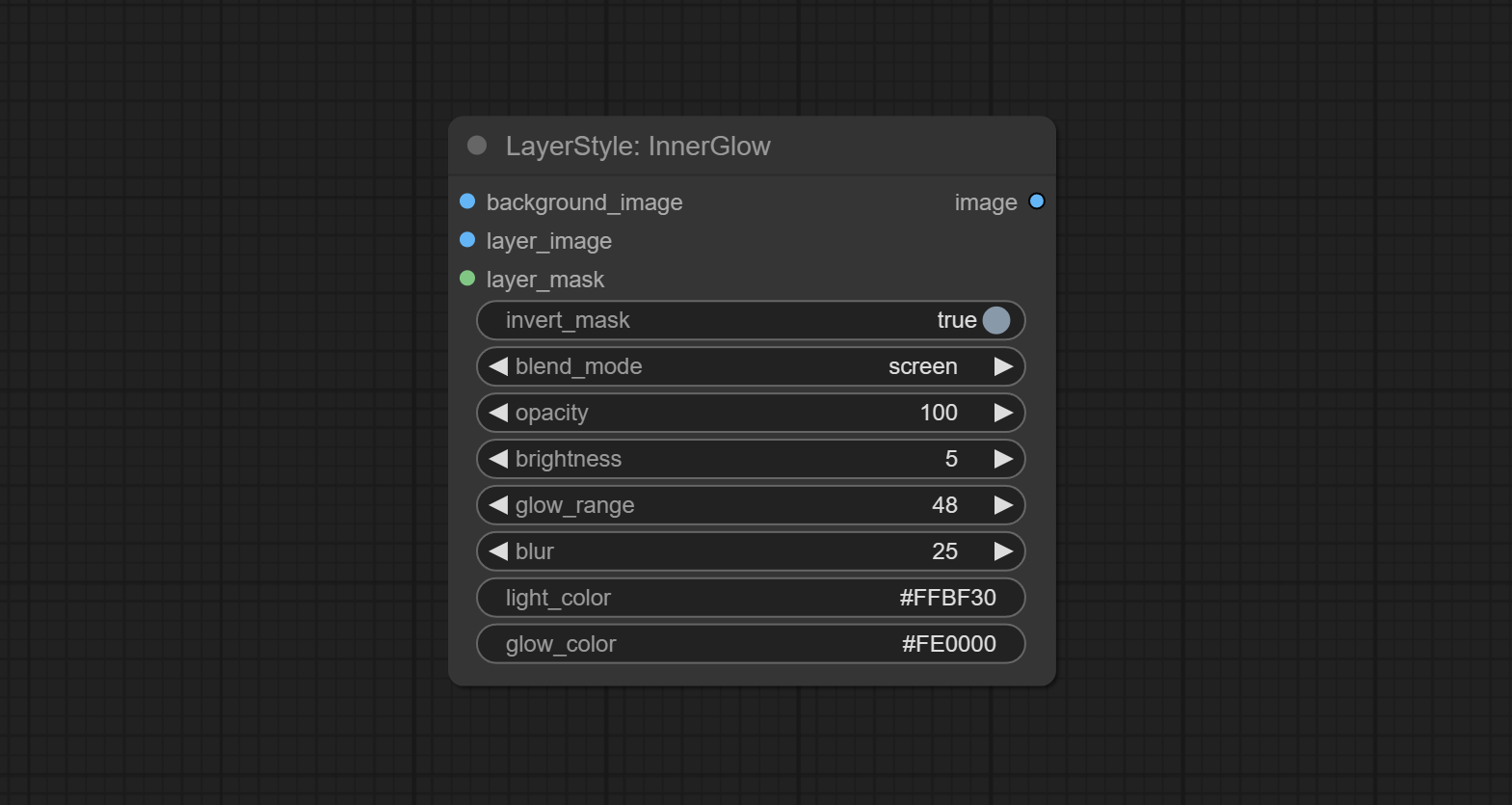Open the blend_mode screen value list

(923, 366)
